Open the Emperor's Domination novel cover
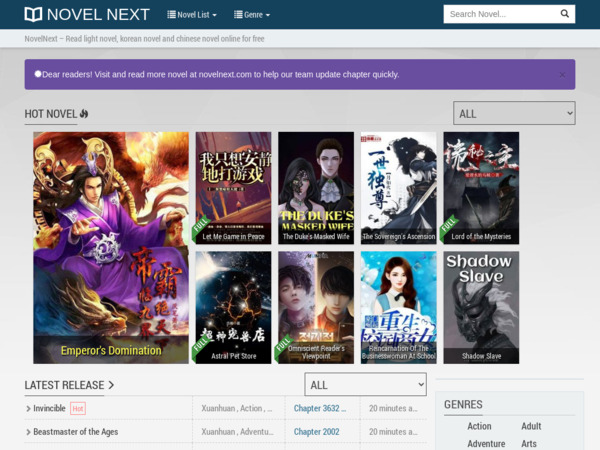600x450 pixels. tap(111, 248)
